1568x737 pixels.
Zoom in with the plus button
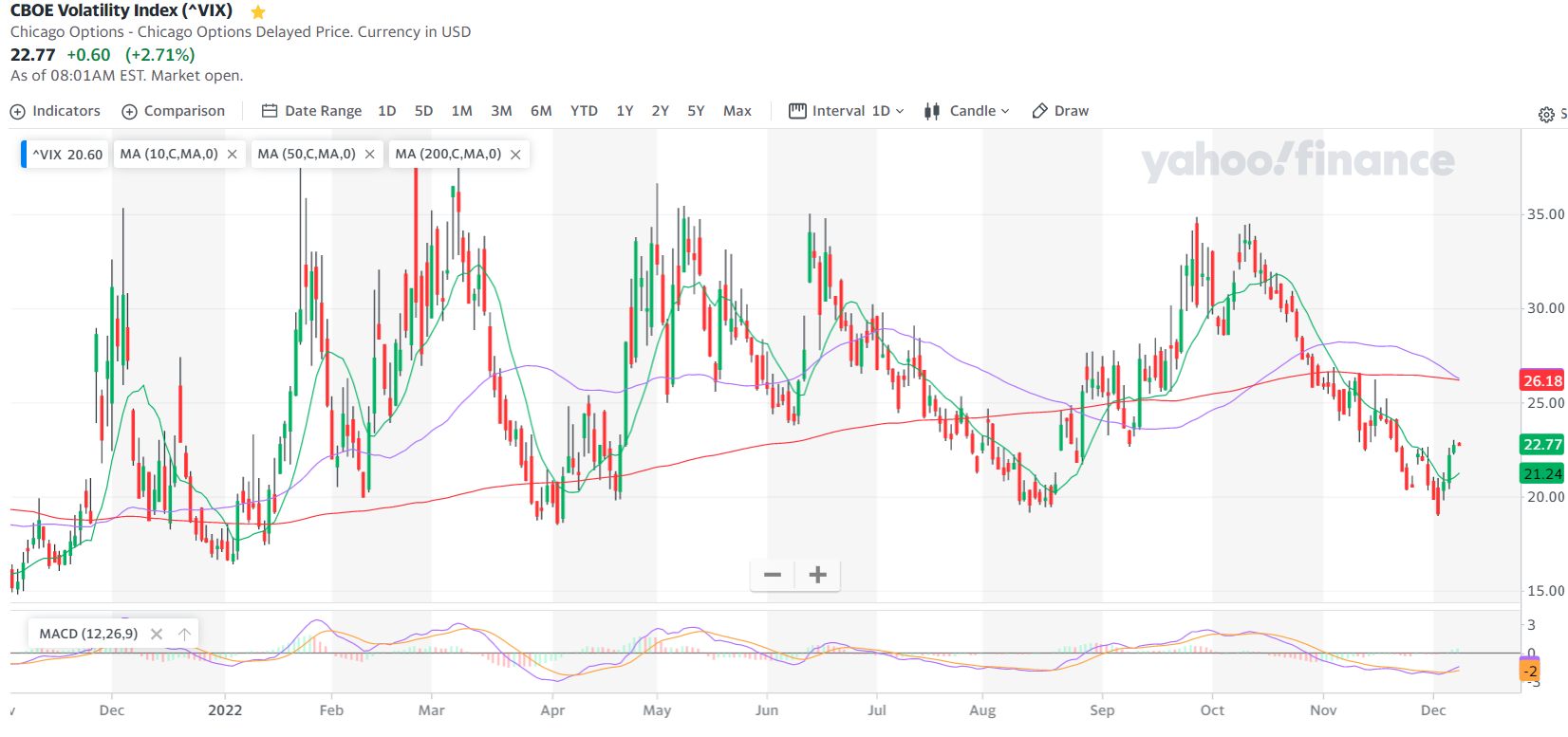click(x=817, y=575)
